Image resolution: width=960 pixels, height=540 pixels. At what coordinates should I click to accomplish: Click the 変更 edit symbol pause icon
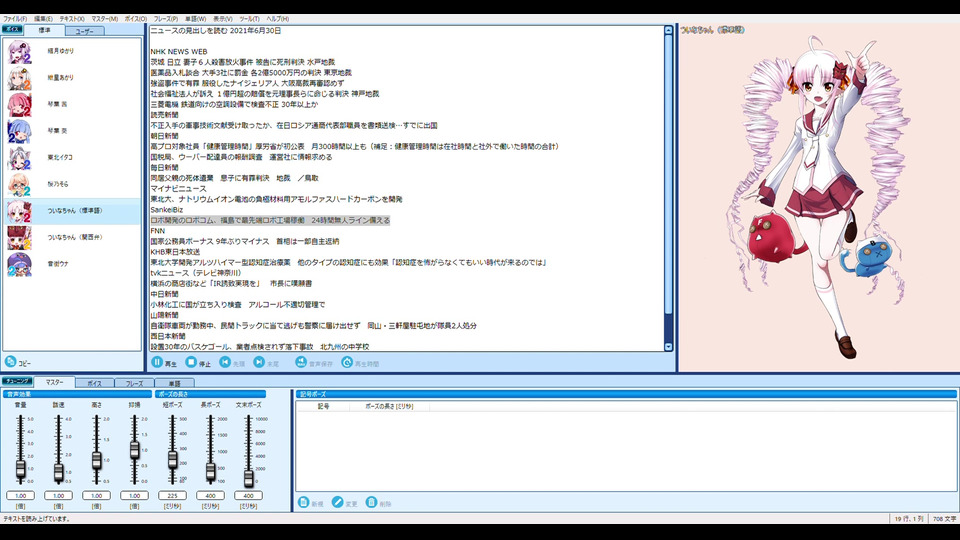point(337,502)
